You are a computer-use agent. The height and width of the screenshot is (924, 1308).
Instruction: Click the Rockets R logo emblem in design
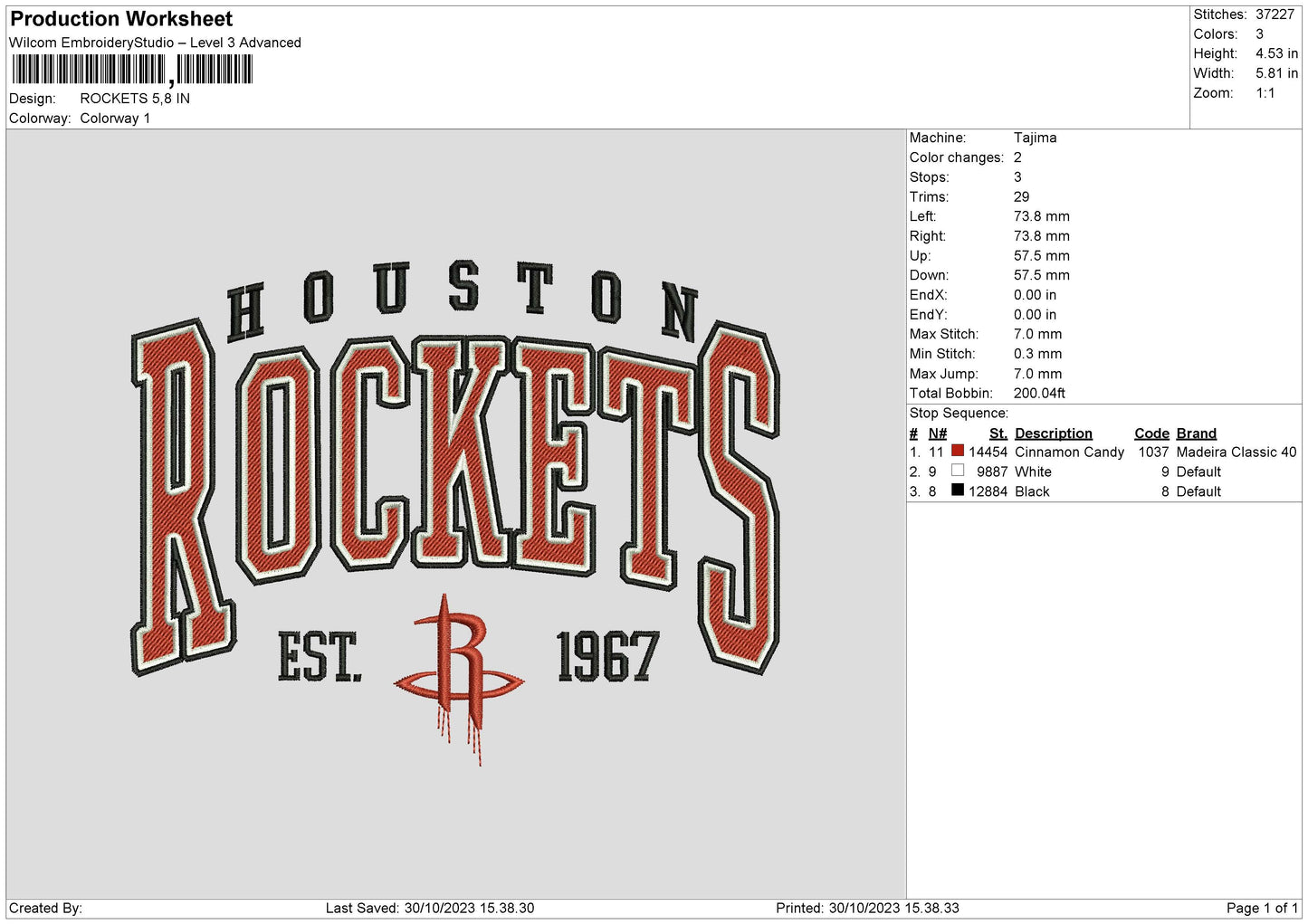tap(459, 679)
